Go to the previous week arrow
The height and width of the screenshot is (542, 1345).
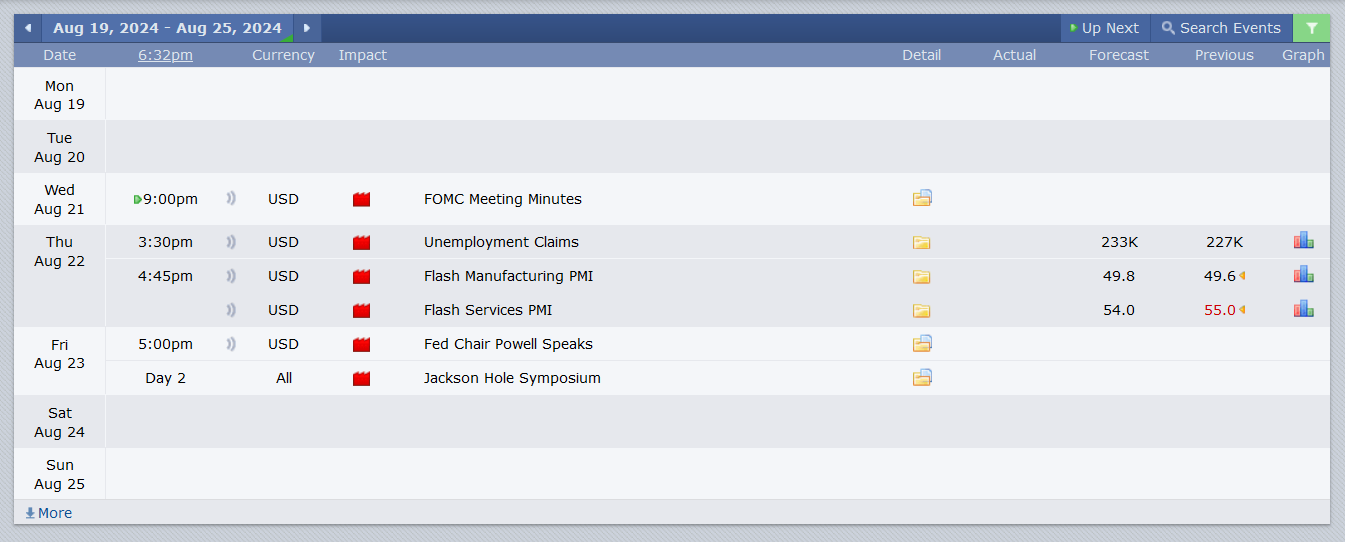point(28,28)
